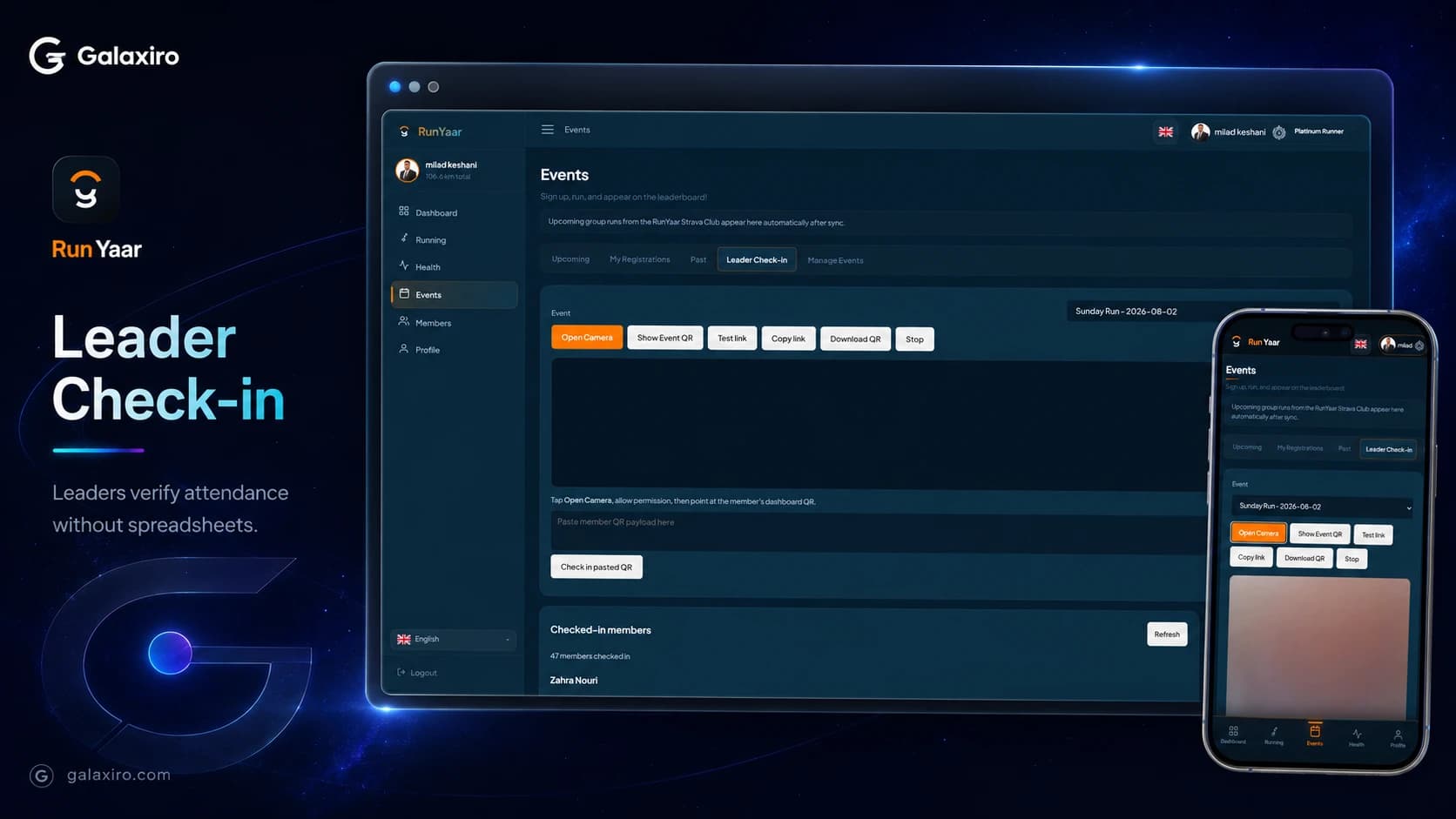Click the Events breadcrumb in desktop header
The height and width of the screenshot is (819, 1456).
[x=576, y=130]
